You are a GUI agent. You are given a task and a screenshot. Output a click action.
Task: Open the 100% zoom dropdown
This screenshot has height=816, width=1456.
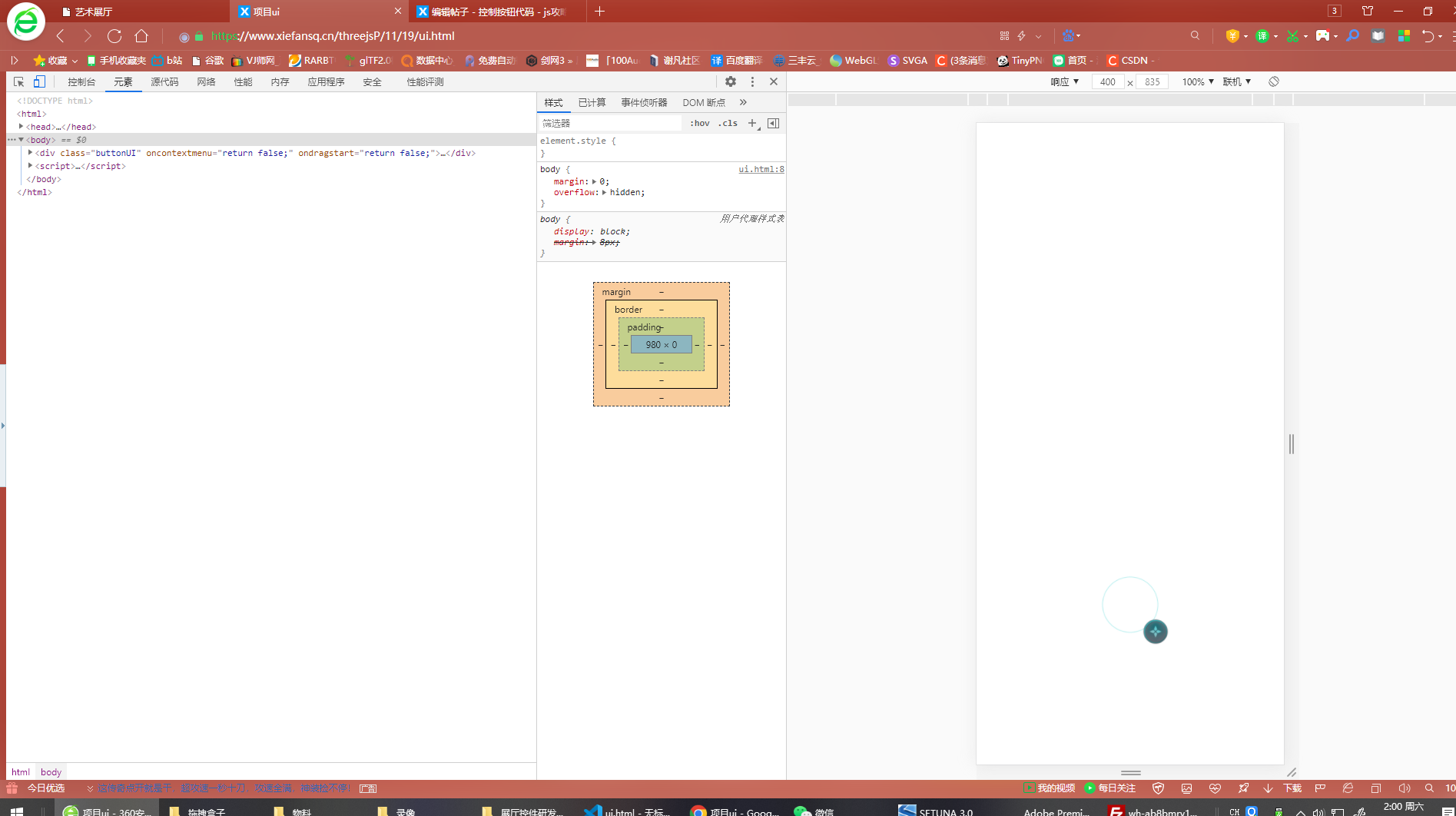click(x=1197, y=82)
